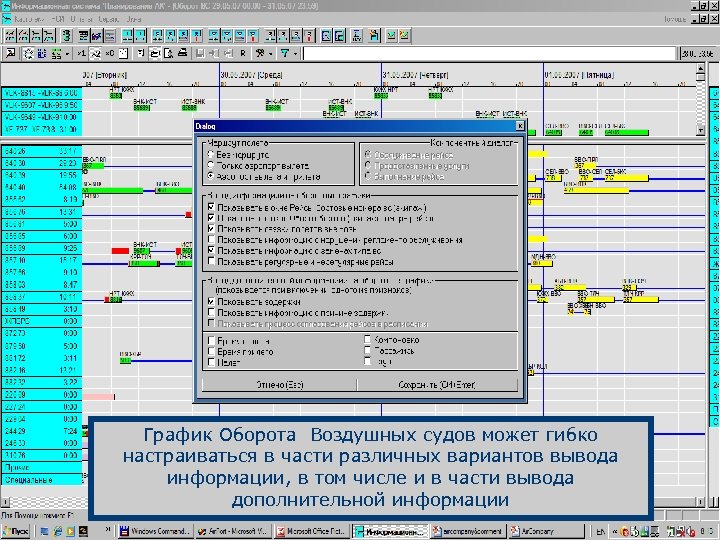This screenshot has height=540, width=720.
Task: Click the Windows 'Пуск' start button
Action: pos(16,531)
